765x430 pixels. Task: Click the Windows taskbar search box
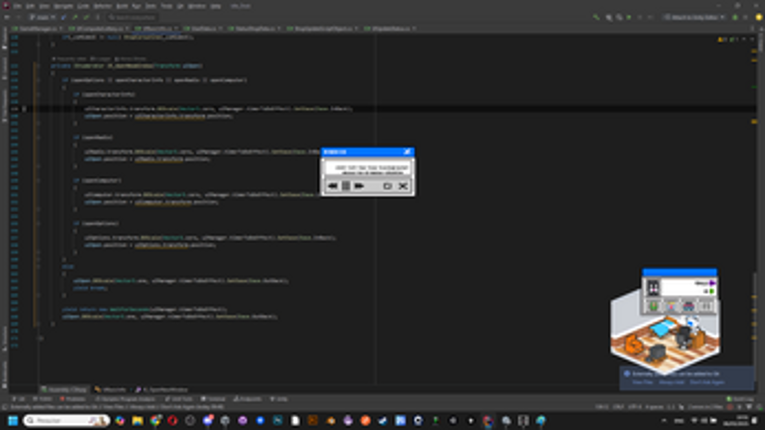[x=66, y=420]
